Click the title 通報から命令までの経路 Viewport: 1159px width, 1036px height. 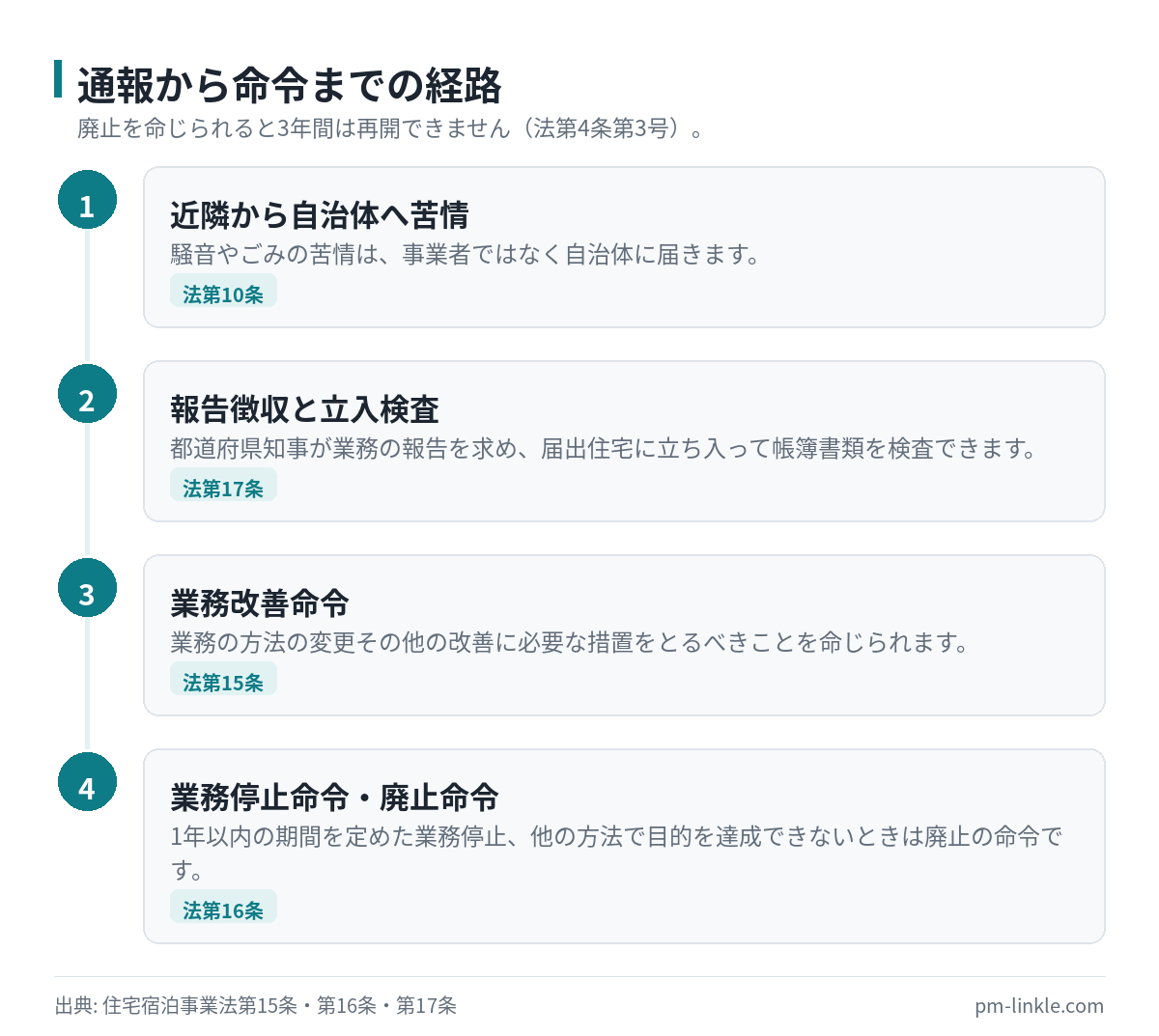(290, 85)
